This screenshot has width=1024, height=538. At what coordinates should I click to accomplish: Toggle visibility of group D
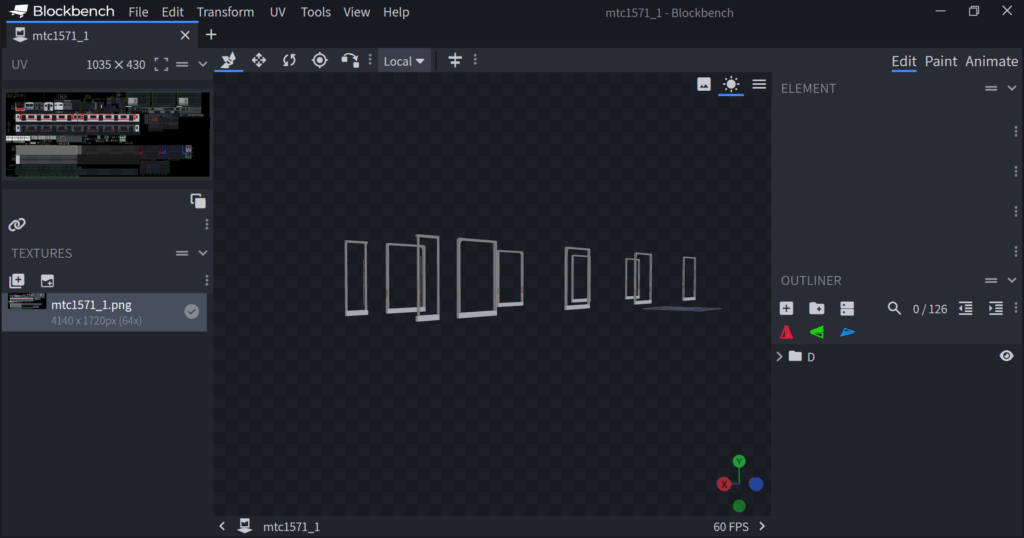tap(1006, 356)
